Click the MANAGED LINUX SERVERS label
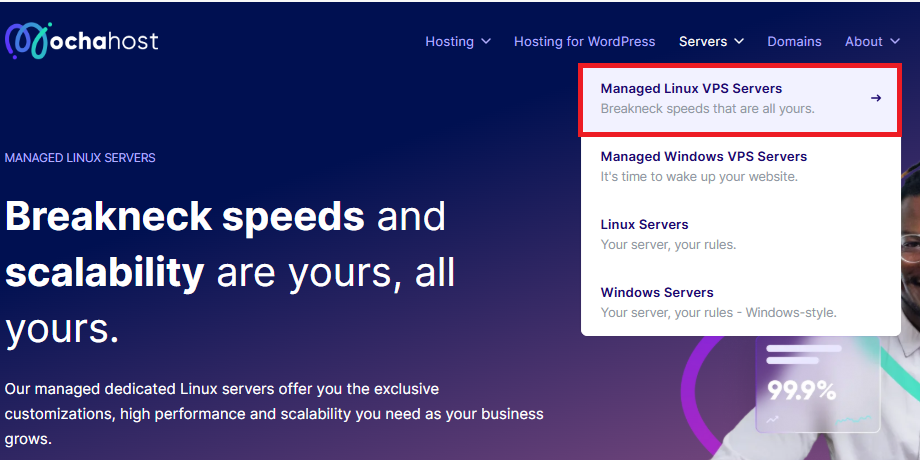This screenshot has height=460, width=920. point(80,158)
